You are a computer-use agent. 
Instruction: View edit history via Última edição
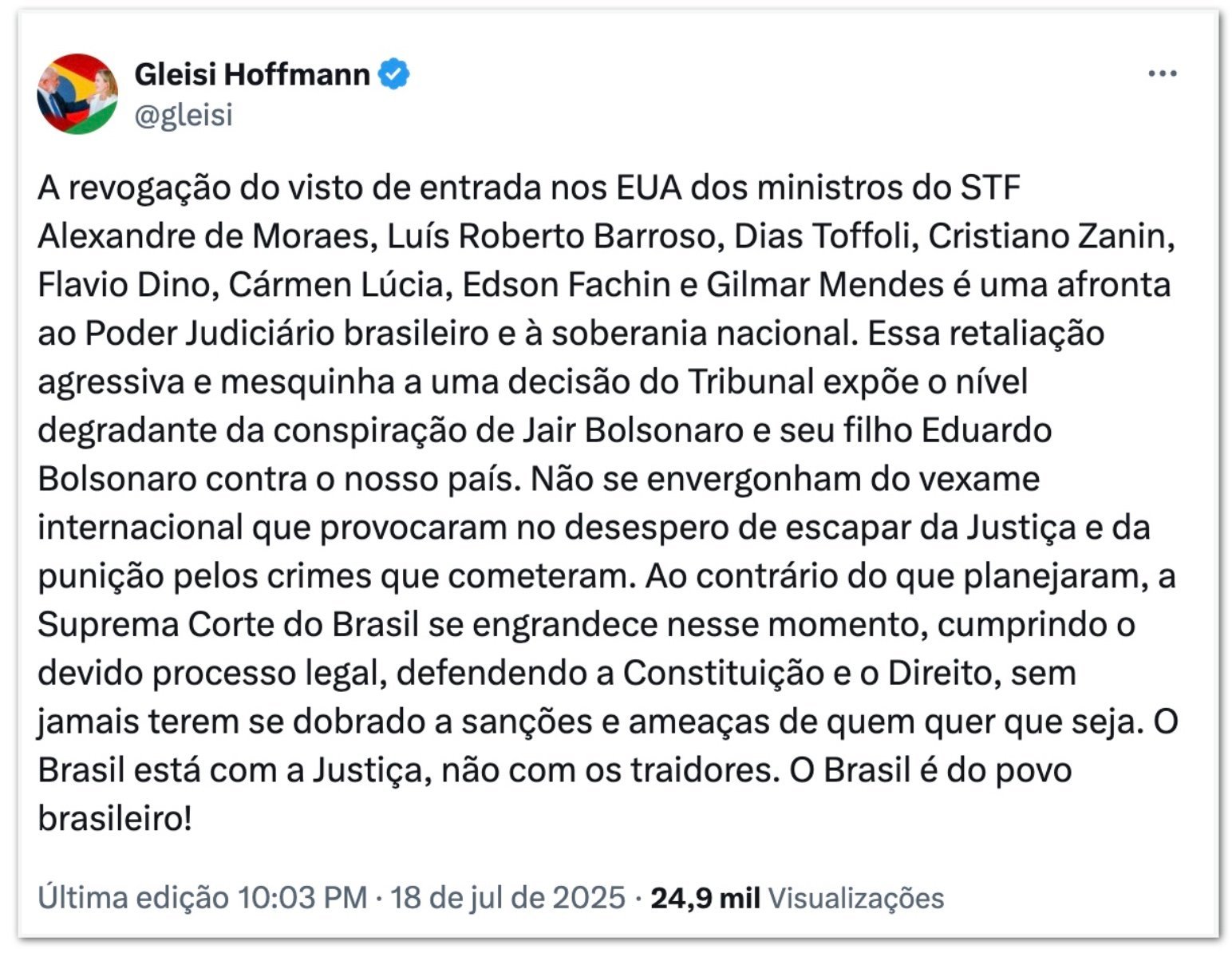point(133,898)
